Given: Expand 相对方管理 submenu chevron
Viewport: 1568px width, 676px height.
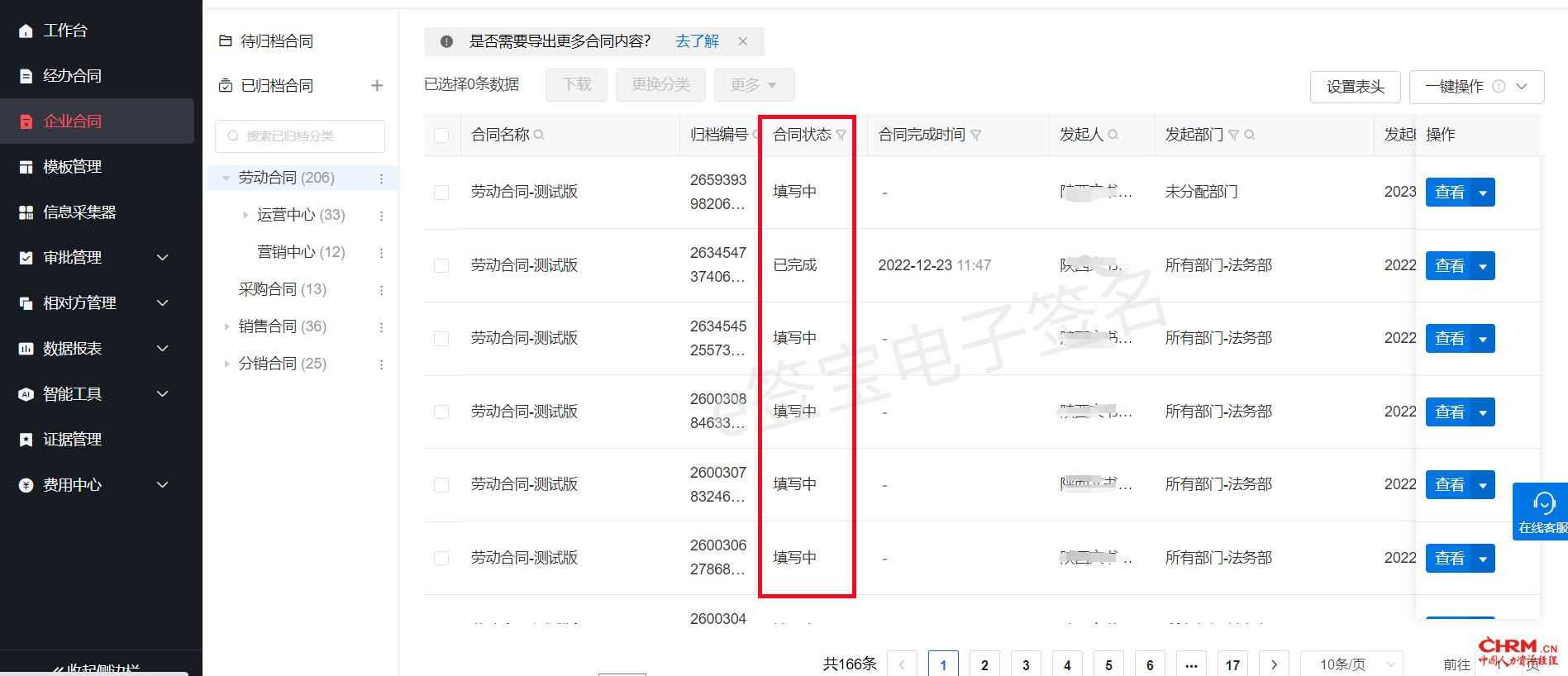Looking at the screenshot, I should point(163,303).
